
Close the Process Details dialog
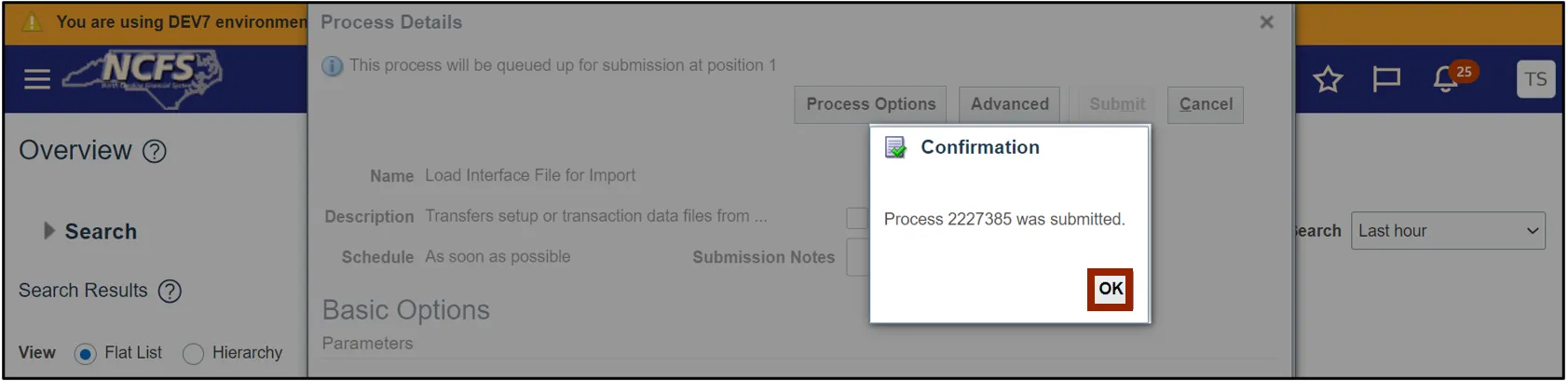(x=1266, y=22)
